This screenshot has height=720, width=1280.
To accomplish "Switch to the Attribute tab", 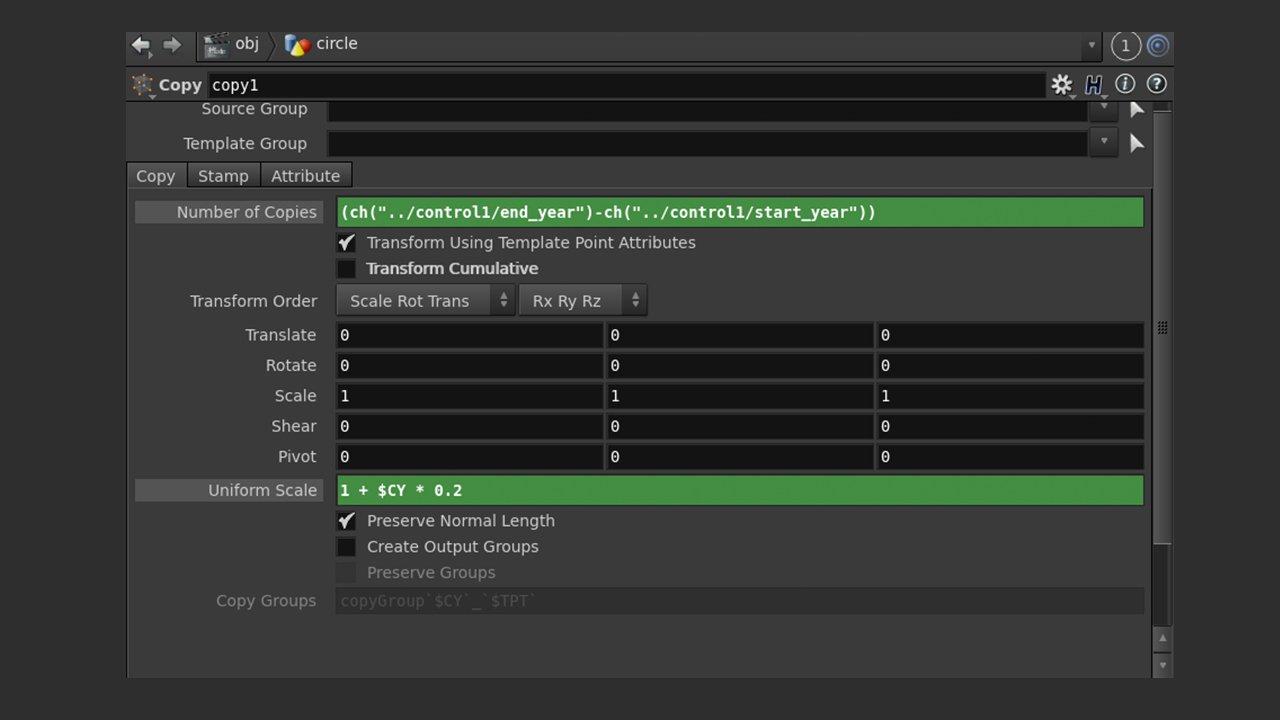I will [x=306, y=176].
